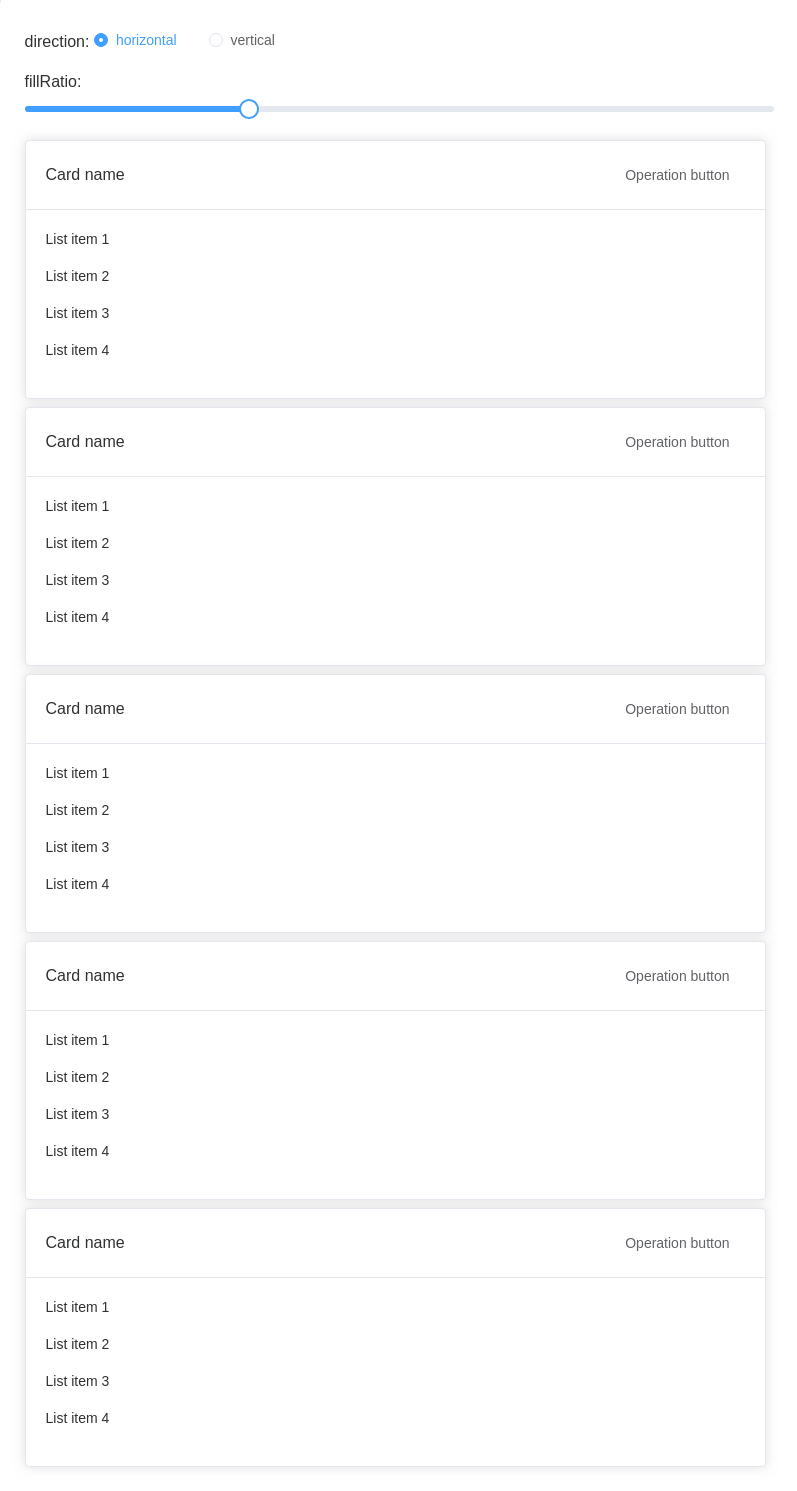Screen dimensions: 797x1491
Task: Select the horizontal direction radio button
Action: tap(101, 40)
